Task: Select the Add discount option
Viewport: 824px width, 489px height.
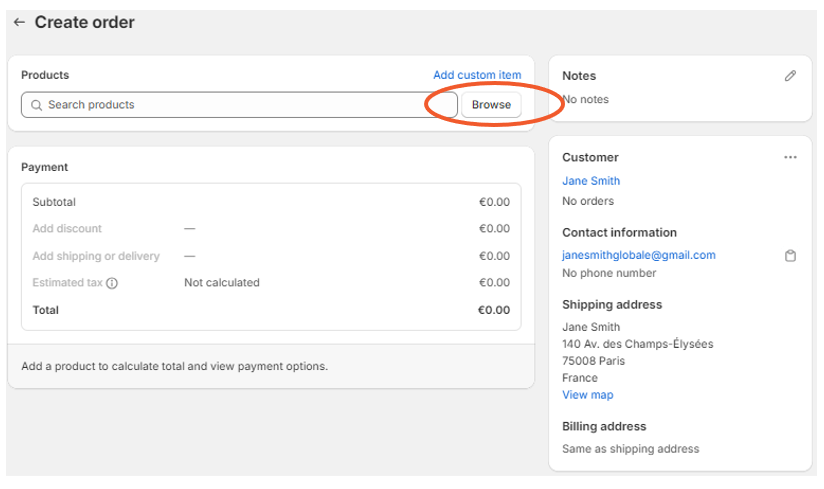Action: pyautogui.click(x=67, y=229)
